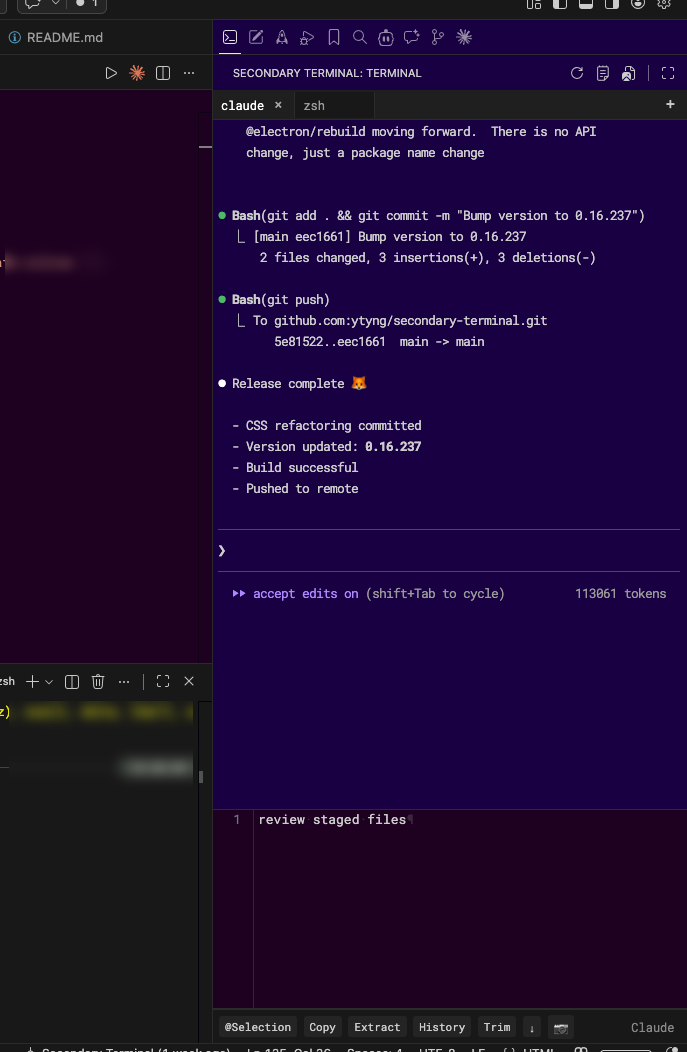Select the README.md editor tab
Image resolution: width=687 pixels, height=1052 pixels.
coord(64,37)
